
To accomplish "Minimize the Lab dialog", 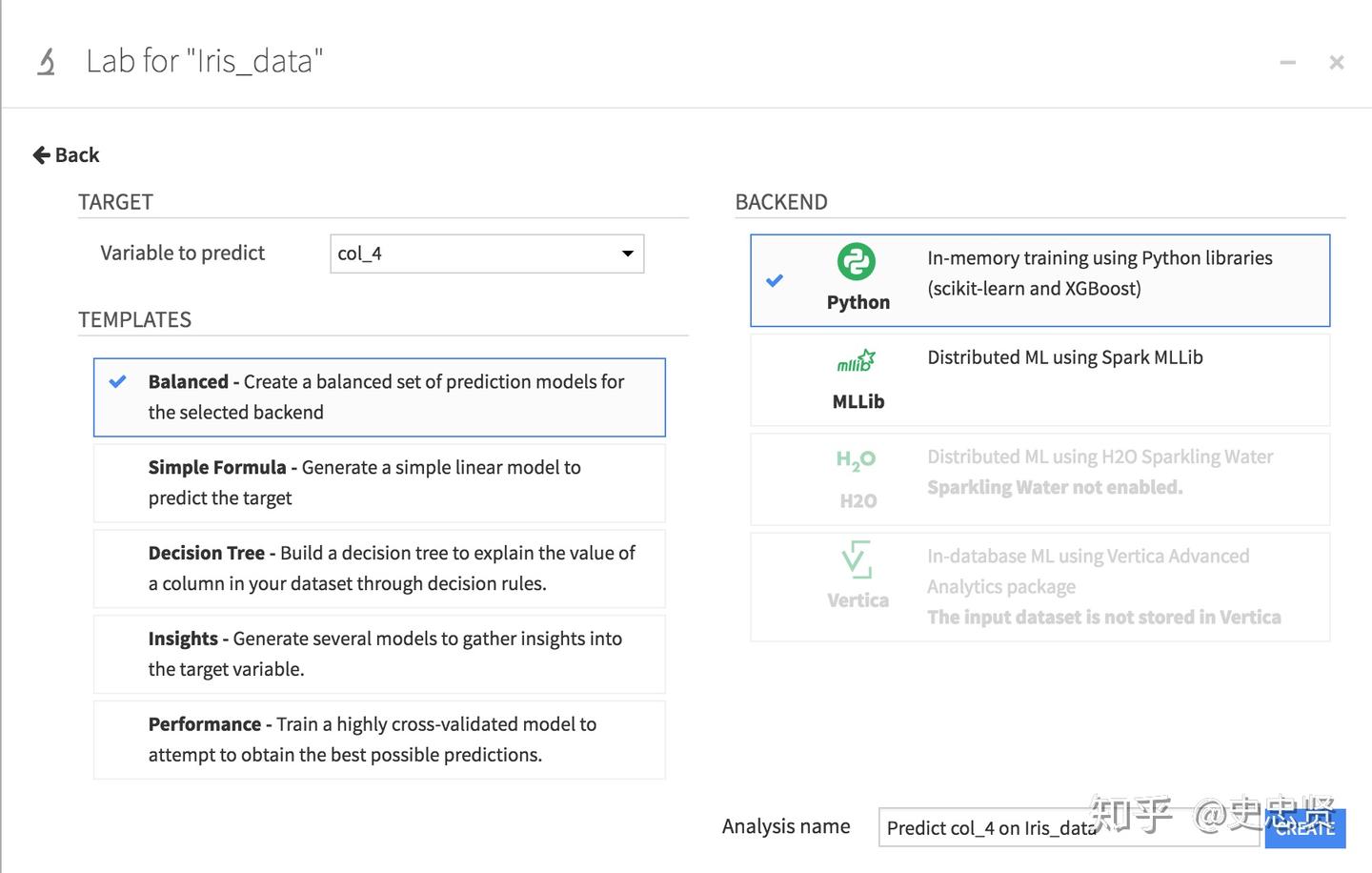I will pyautogui.click(x=1288, y=62).
